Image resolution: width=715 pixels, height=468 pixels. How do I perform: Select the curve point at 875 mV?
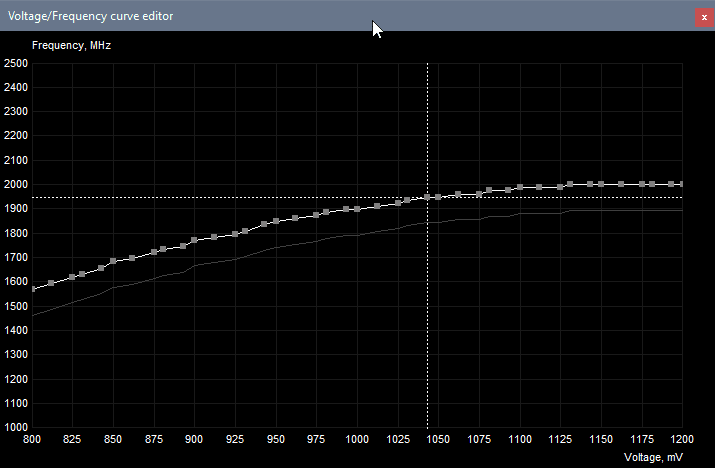tap(154, 252)
